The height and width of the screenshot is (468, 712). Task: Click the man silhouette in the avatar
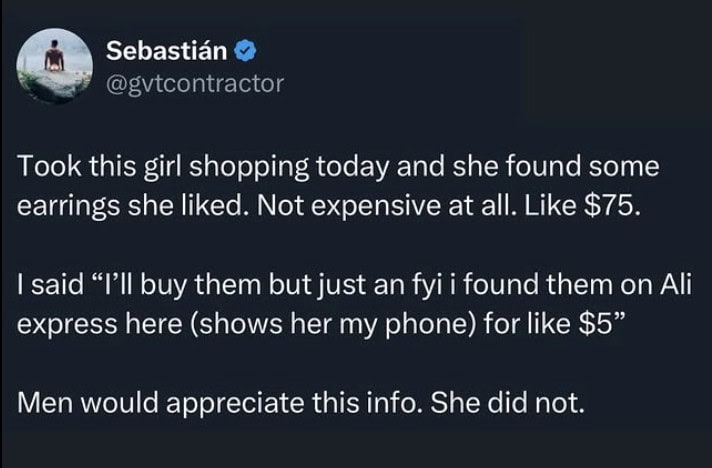point(54,55)
